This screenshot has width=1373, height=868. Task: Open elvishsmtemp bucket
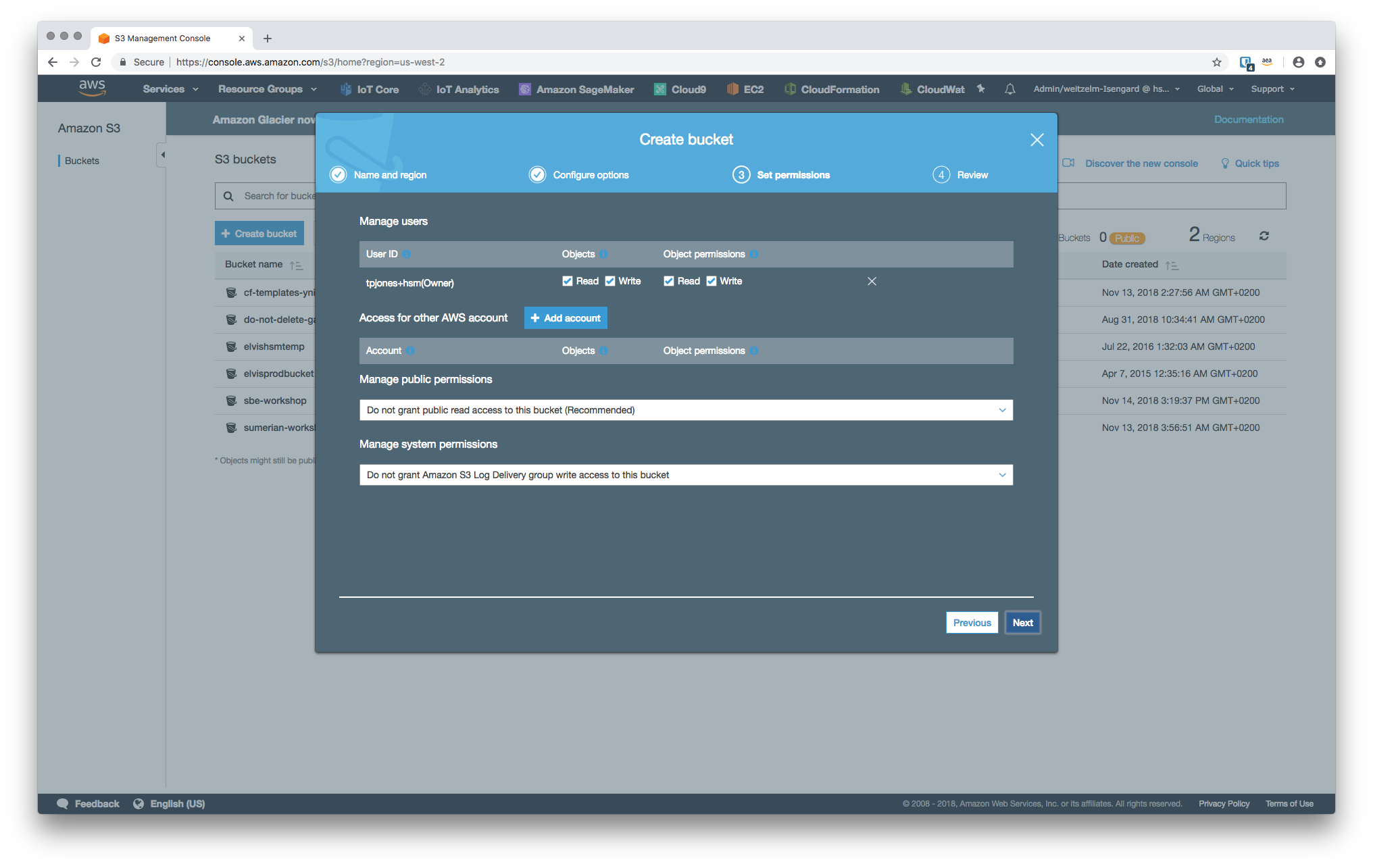click(274, 347)
